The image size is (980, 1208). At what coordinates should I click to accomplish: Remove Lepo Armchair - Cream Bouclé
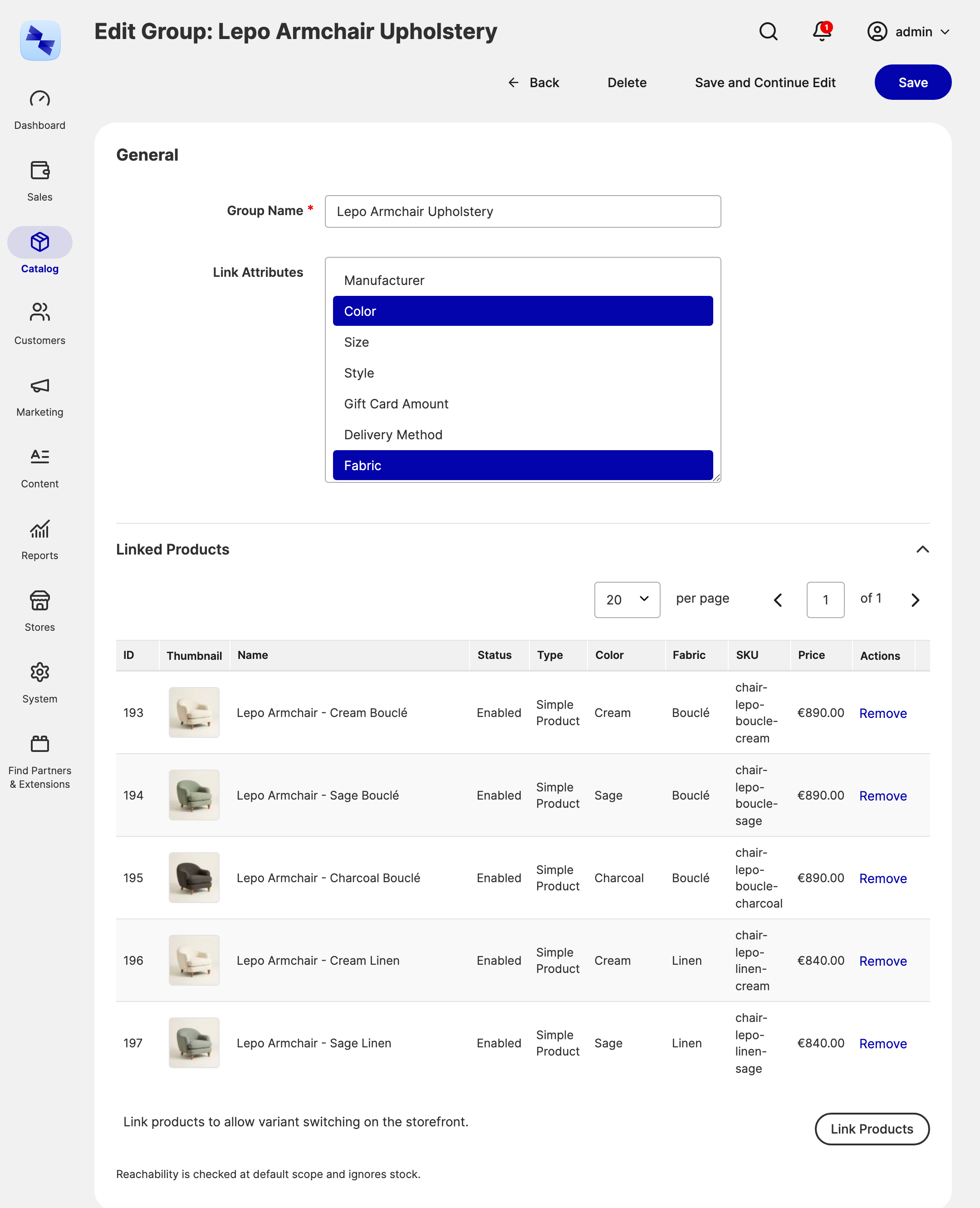(883, 713)
